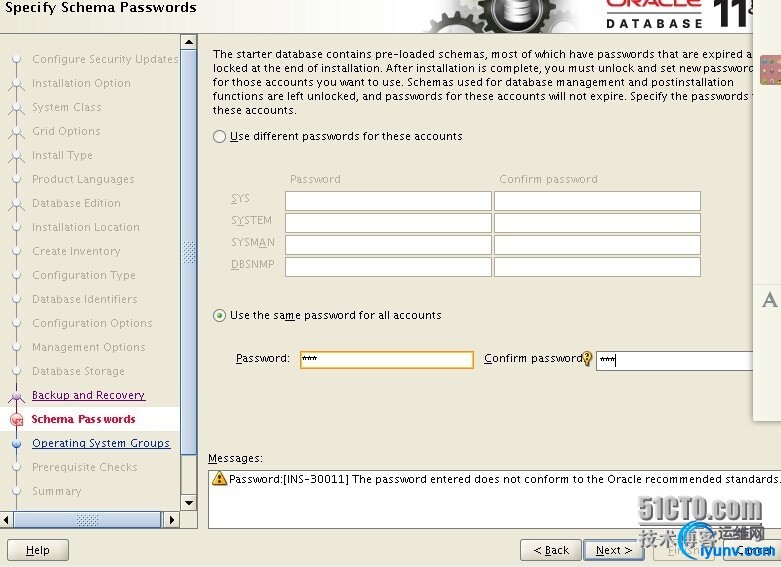Click the SYSTEM confirm password field
This screenshot has height=567, width=781.
coord(597,223)
